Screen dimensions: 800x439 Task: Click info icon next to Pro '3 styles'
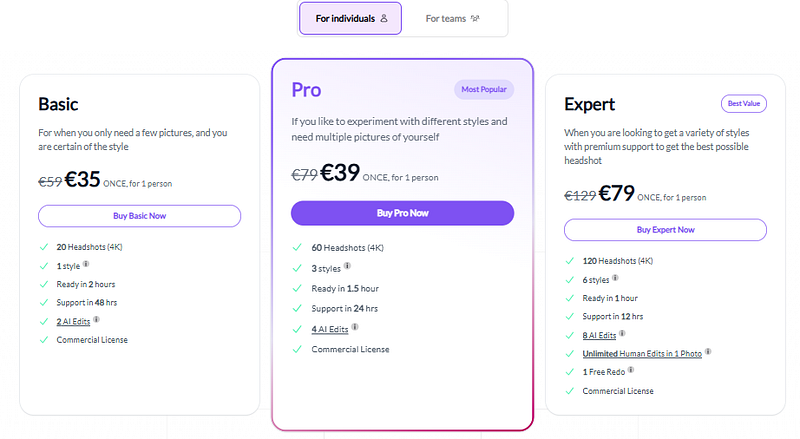click(347, 267)
